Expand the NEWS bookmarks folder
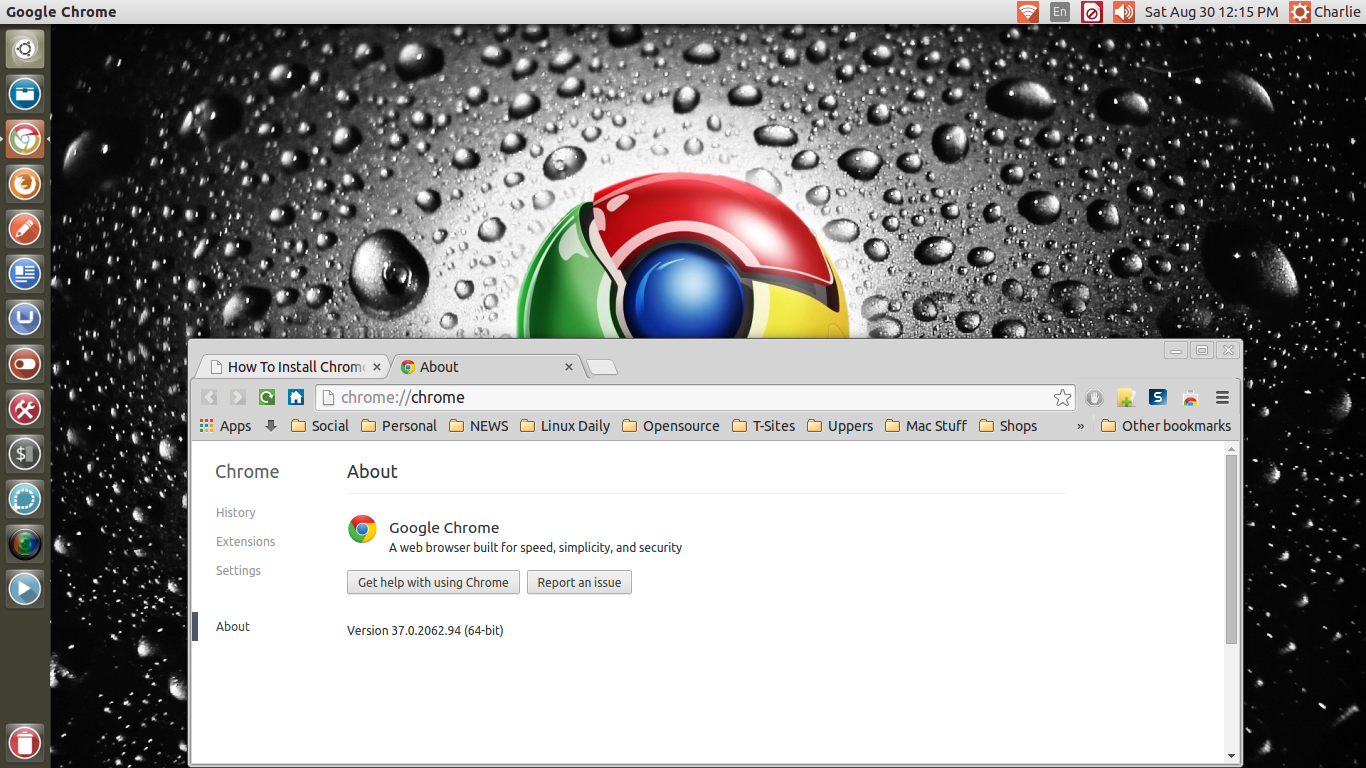 pos(479,426)
